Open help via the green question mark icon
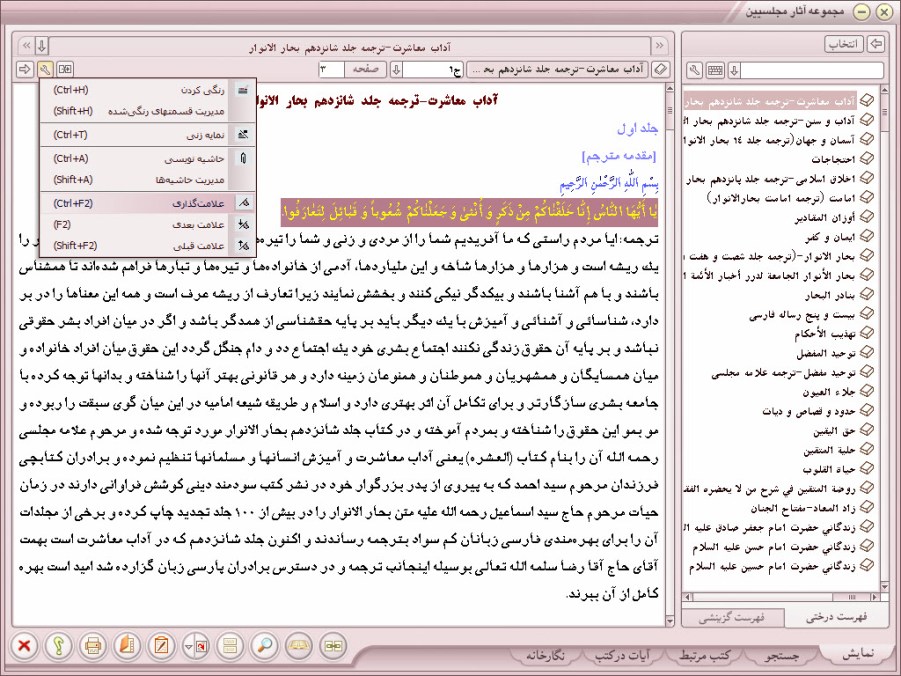The width and height of the screenshot is (901, 676). (59, 646)
